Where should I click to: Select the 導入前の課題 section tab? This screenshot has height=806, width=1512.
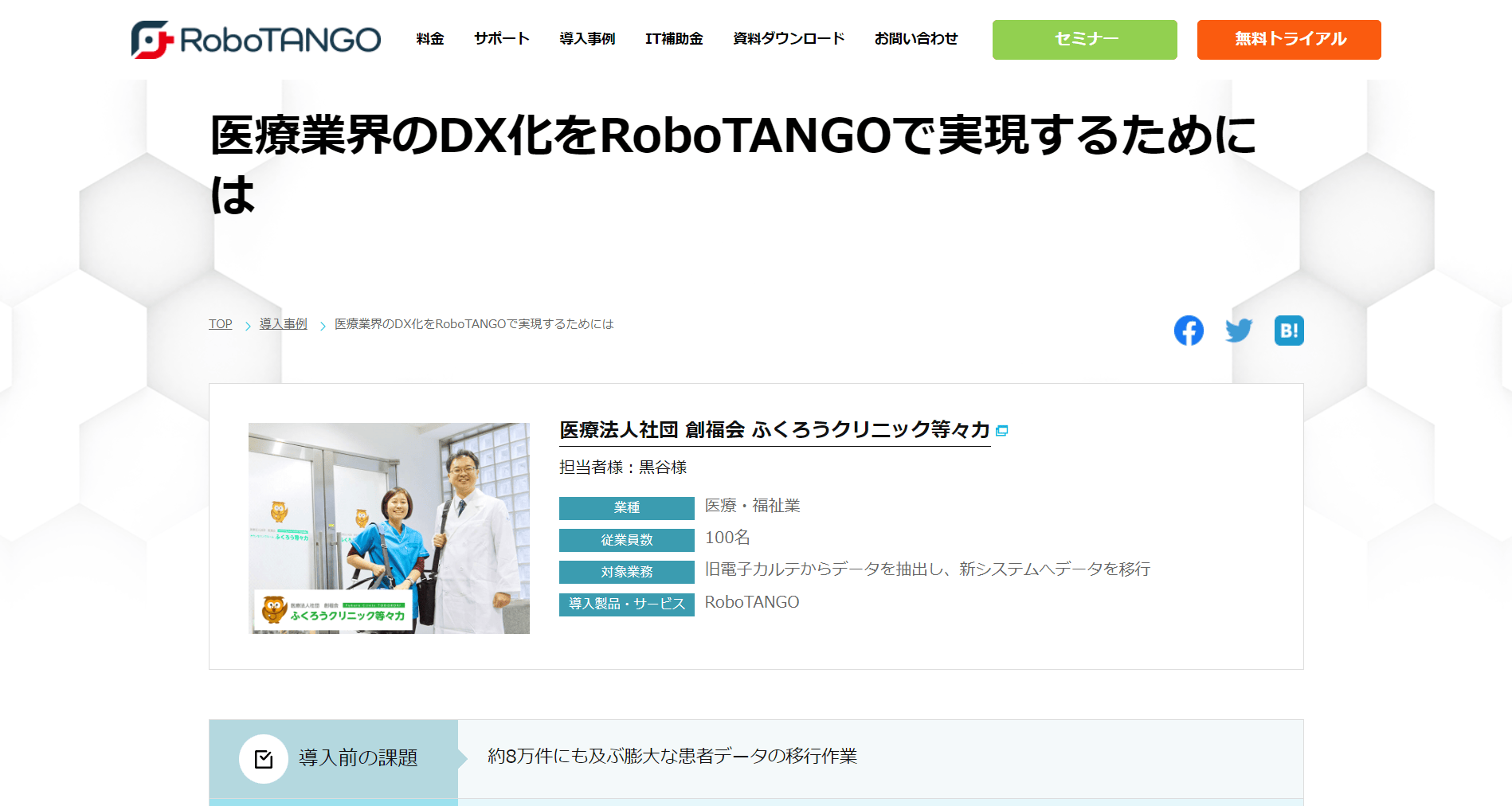334,759
